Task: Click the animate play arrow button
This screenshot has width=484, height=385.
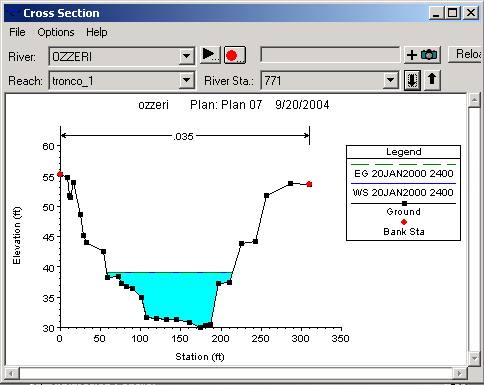Action: click(x=210, y=55)
